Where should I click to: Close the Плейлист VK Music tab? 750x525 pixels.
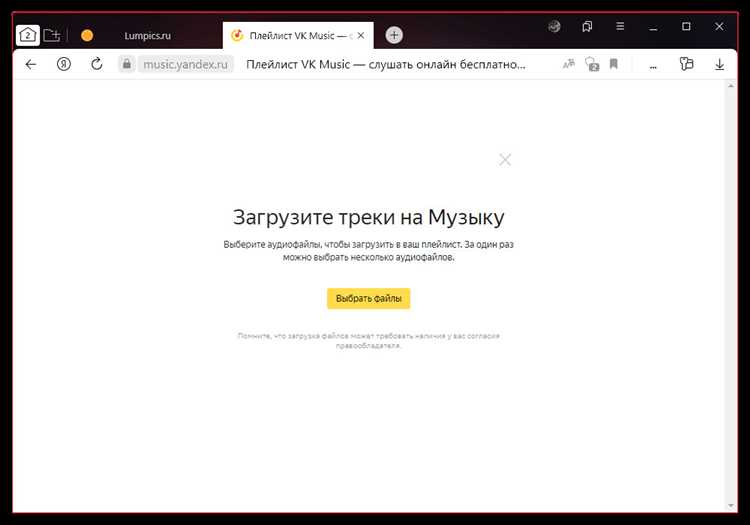[361, 35]
